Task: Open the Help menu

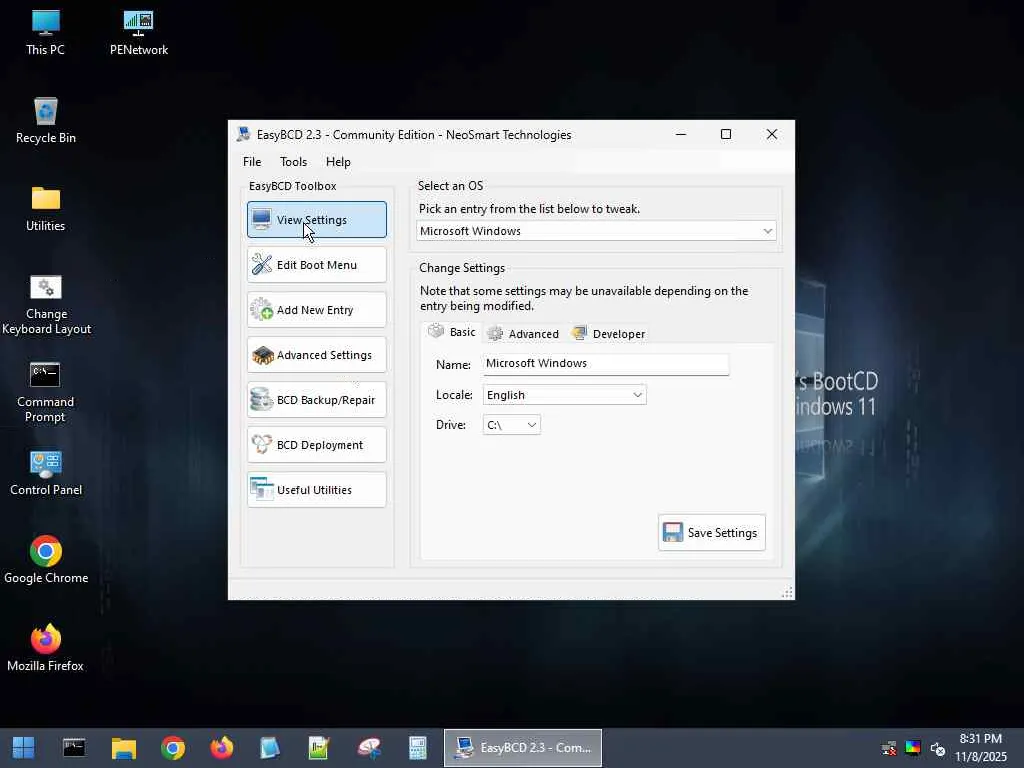Action: click(x=338, y=162)
